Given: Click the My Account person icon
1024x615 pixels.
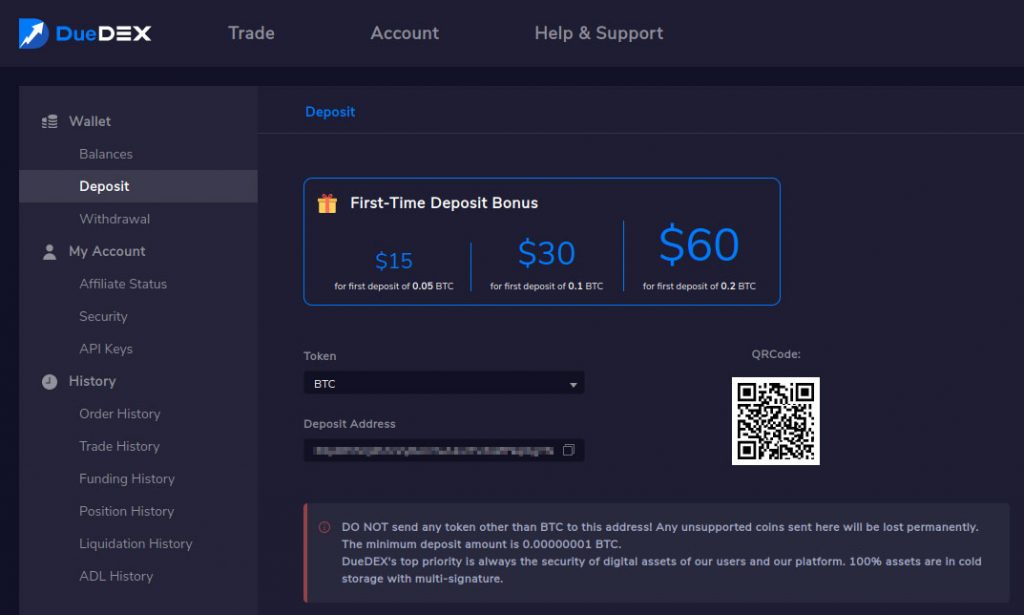Looking at the screenshot, I should tap(50, 251).
